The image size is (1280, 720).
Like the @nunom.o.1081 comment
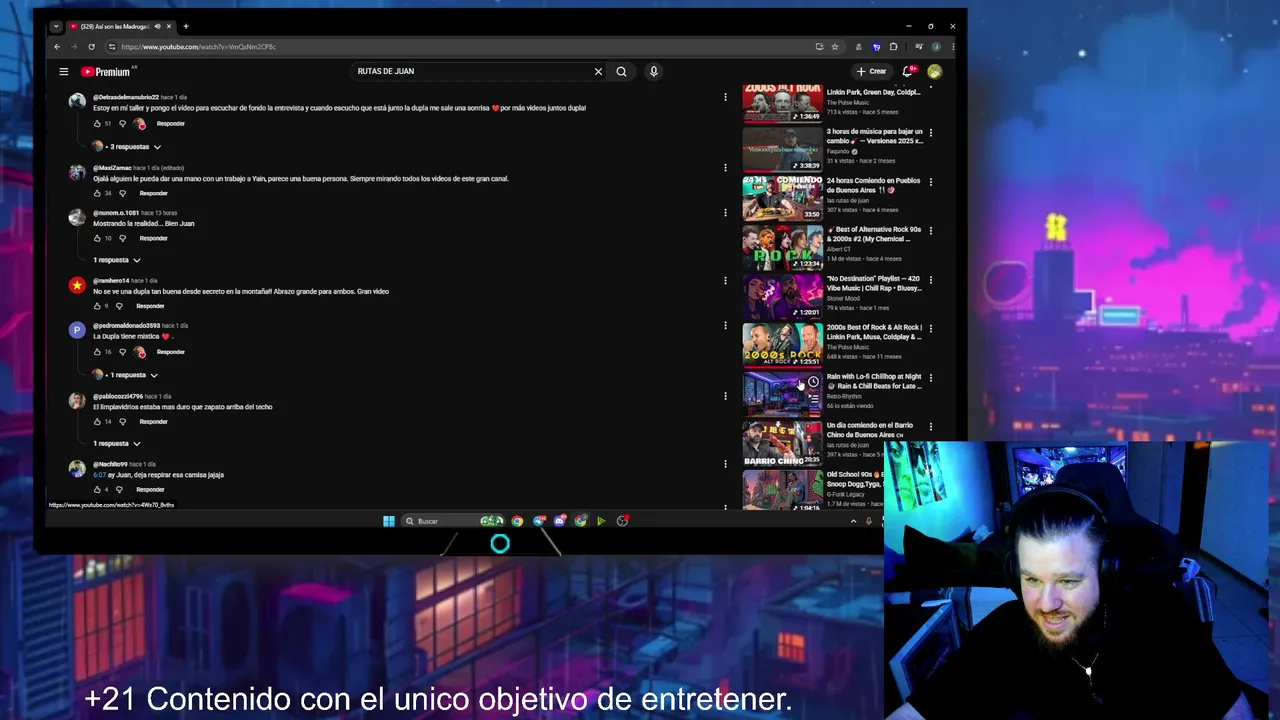97,238
